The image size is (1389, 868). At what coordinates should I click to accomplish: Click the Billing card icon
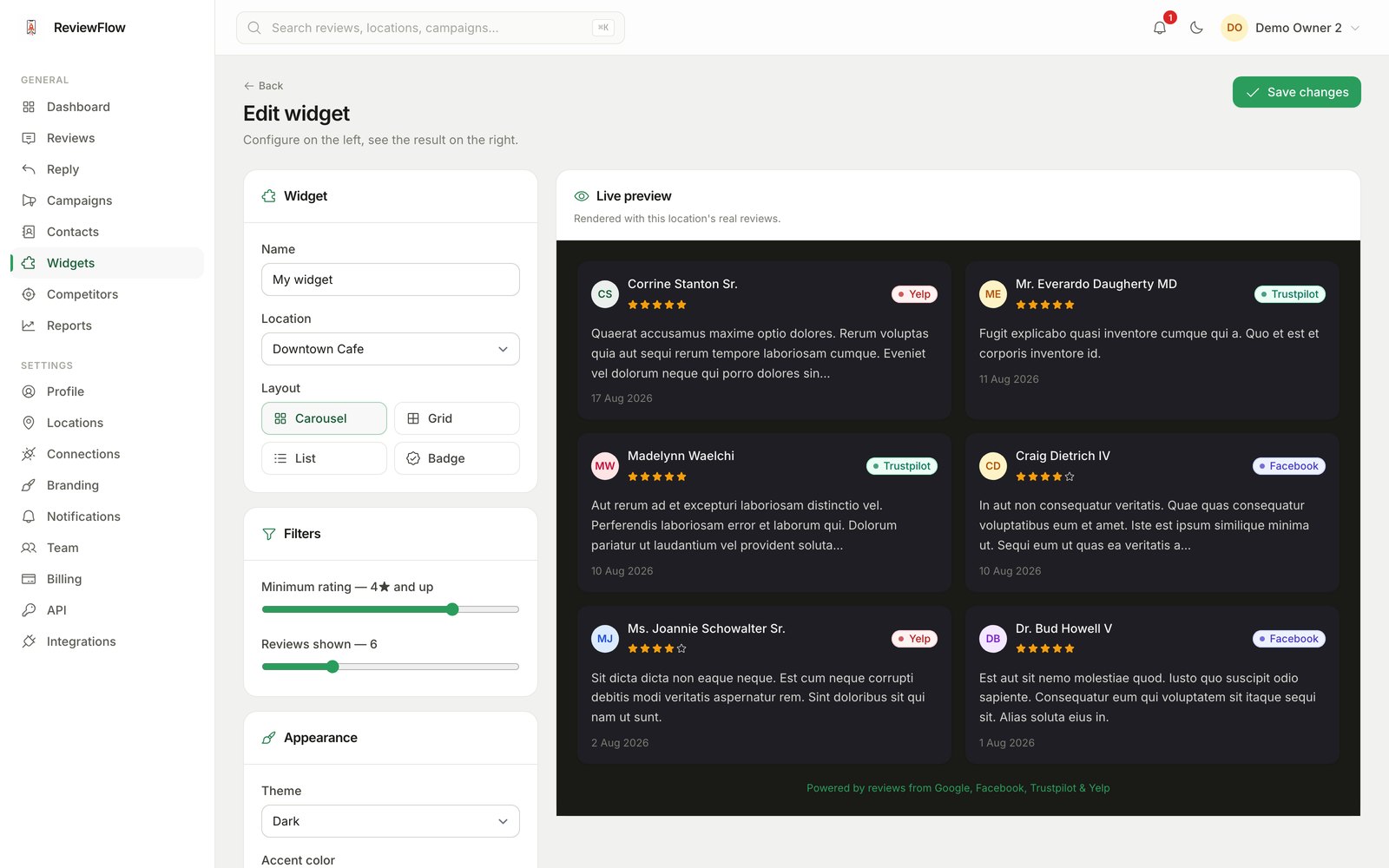29,579
